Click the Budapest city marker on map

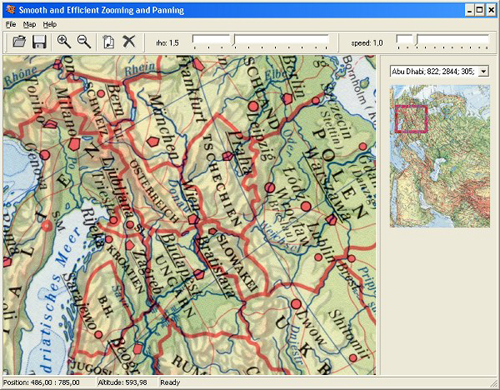[199, 274]
